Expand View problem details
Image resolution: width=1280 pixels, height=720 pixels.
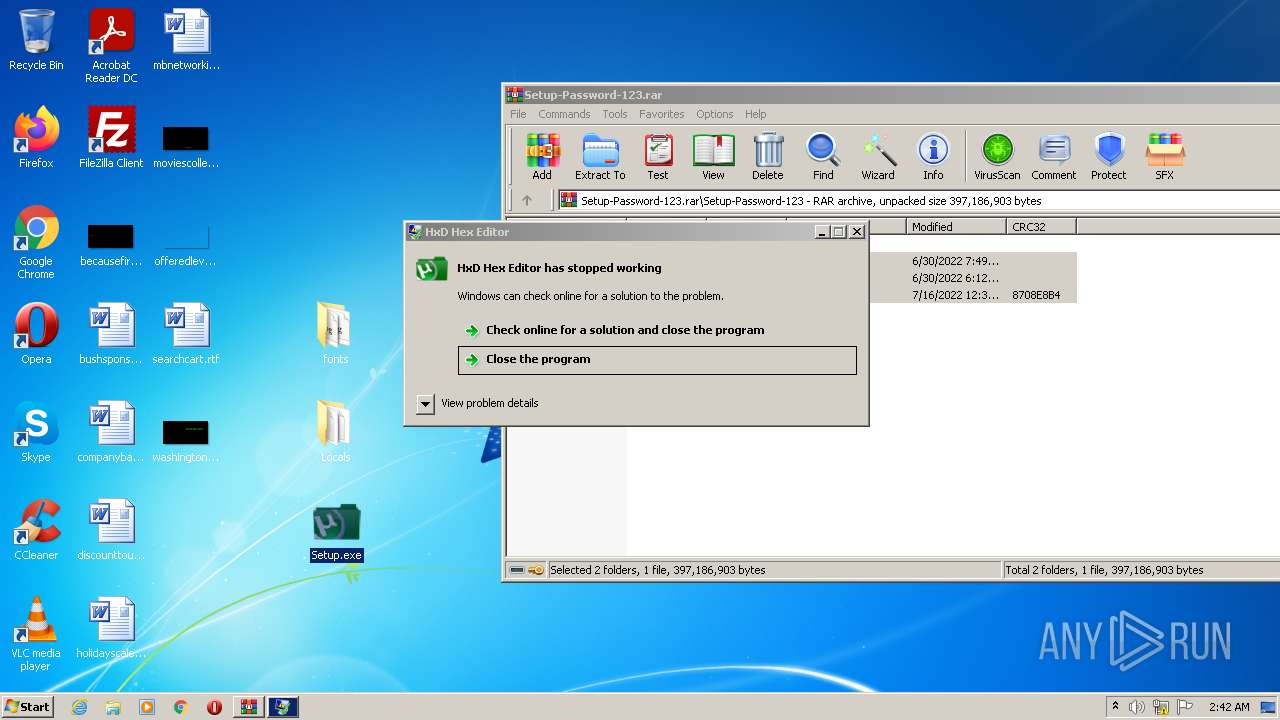click(478, 403)
